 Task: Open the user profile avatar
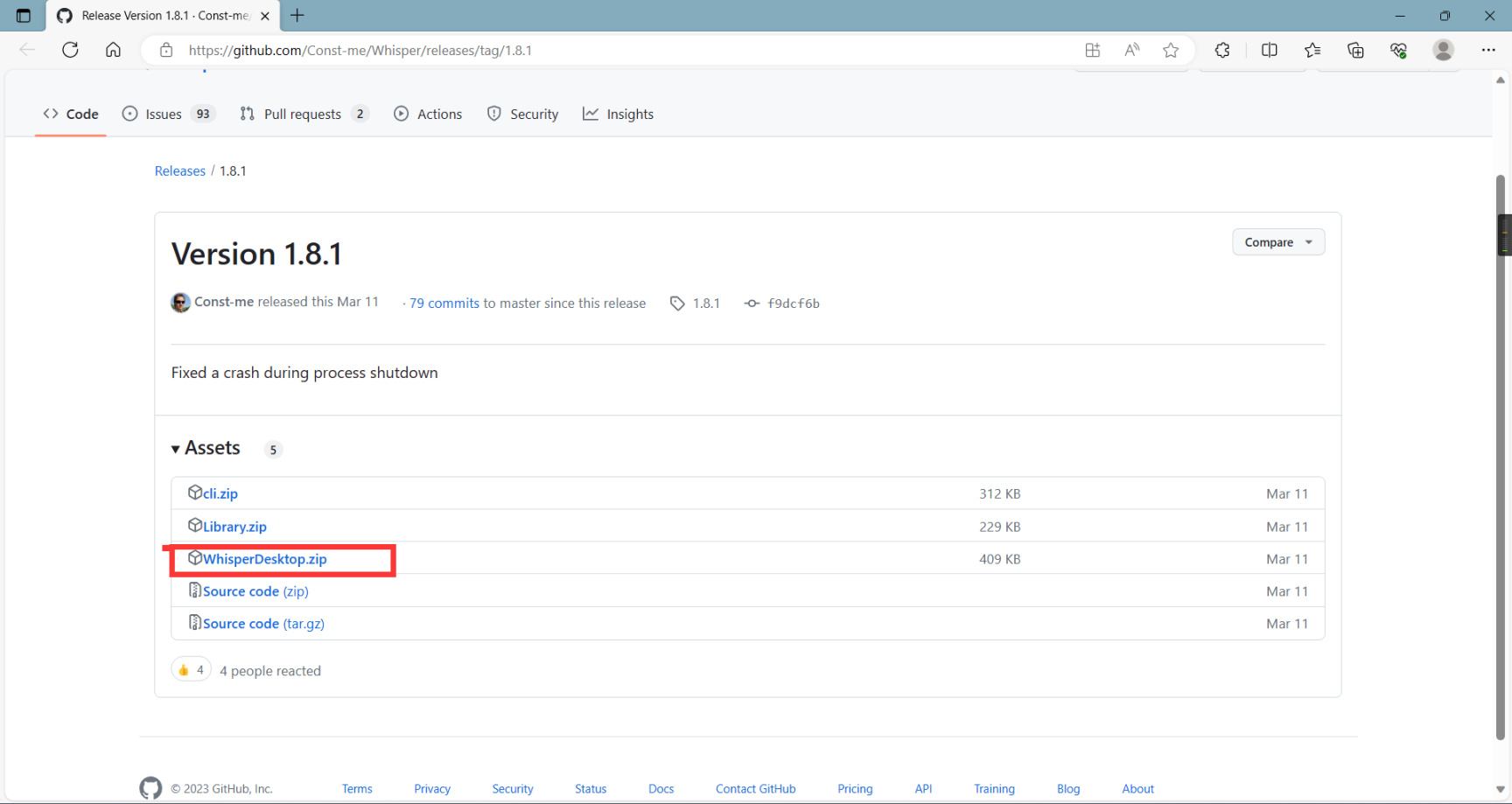point(1444,50)
